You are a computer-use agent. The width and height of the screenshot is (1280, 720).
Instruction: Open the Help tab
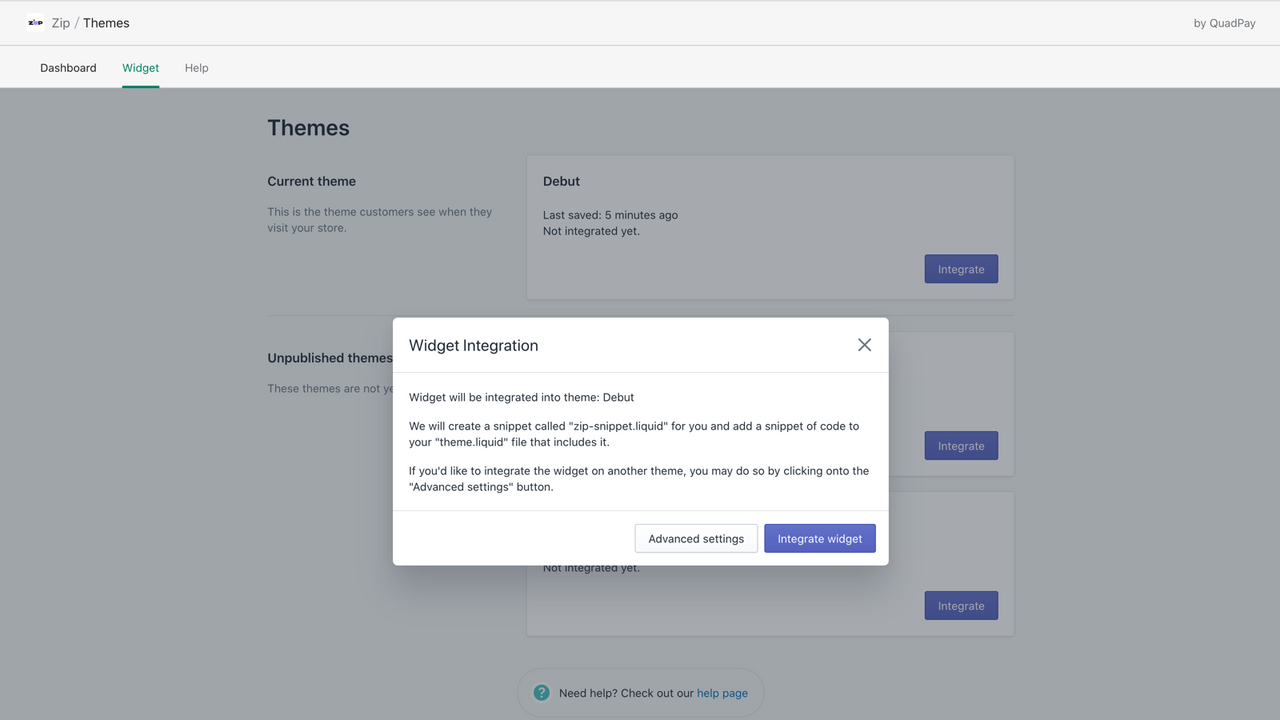[196, 67]
